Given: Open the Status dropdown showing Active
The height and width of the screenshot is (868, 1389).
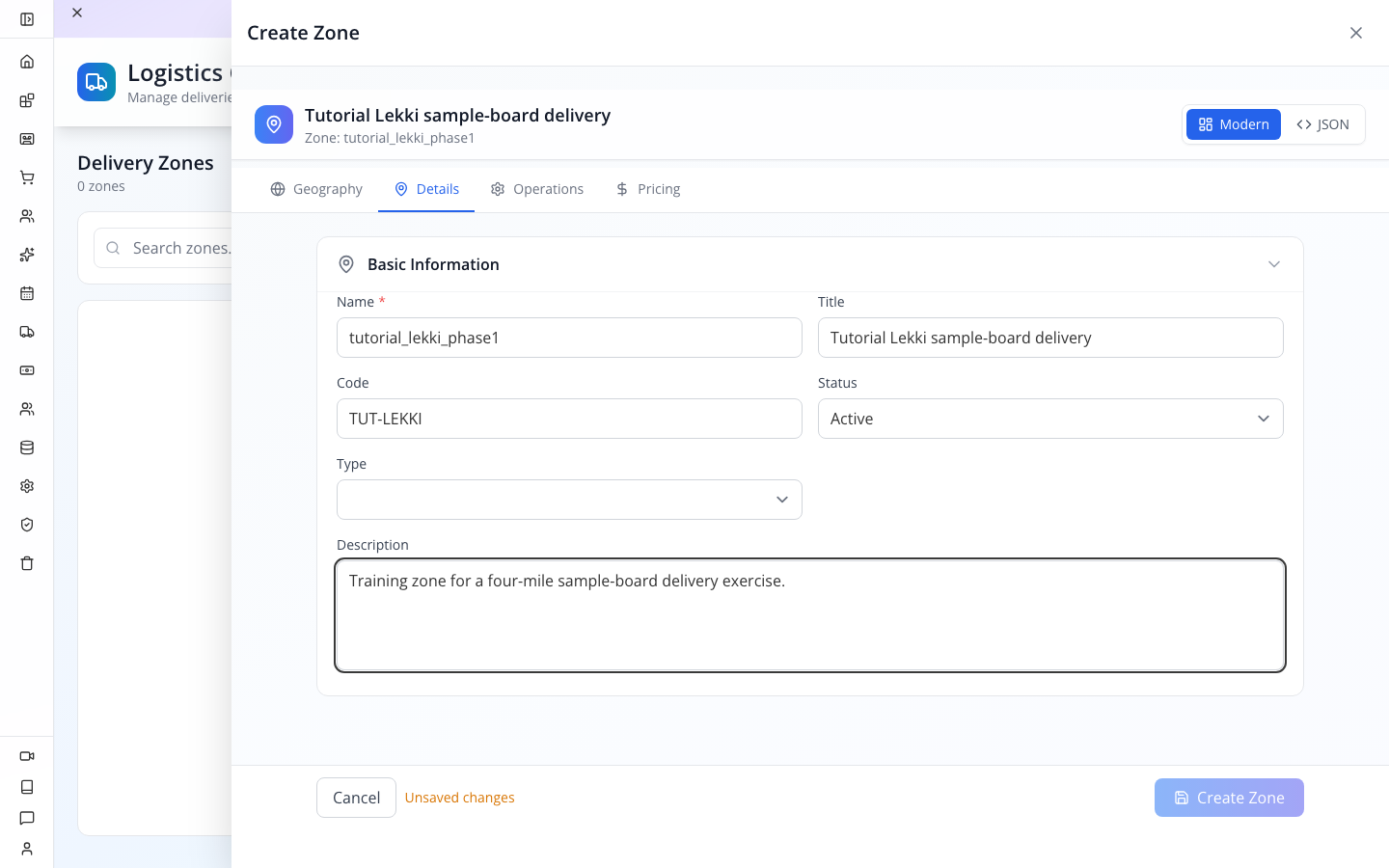Looking at the screenshot, I should 1050,419.
